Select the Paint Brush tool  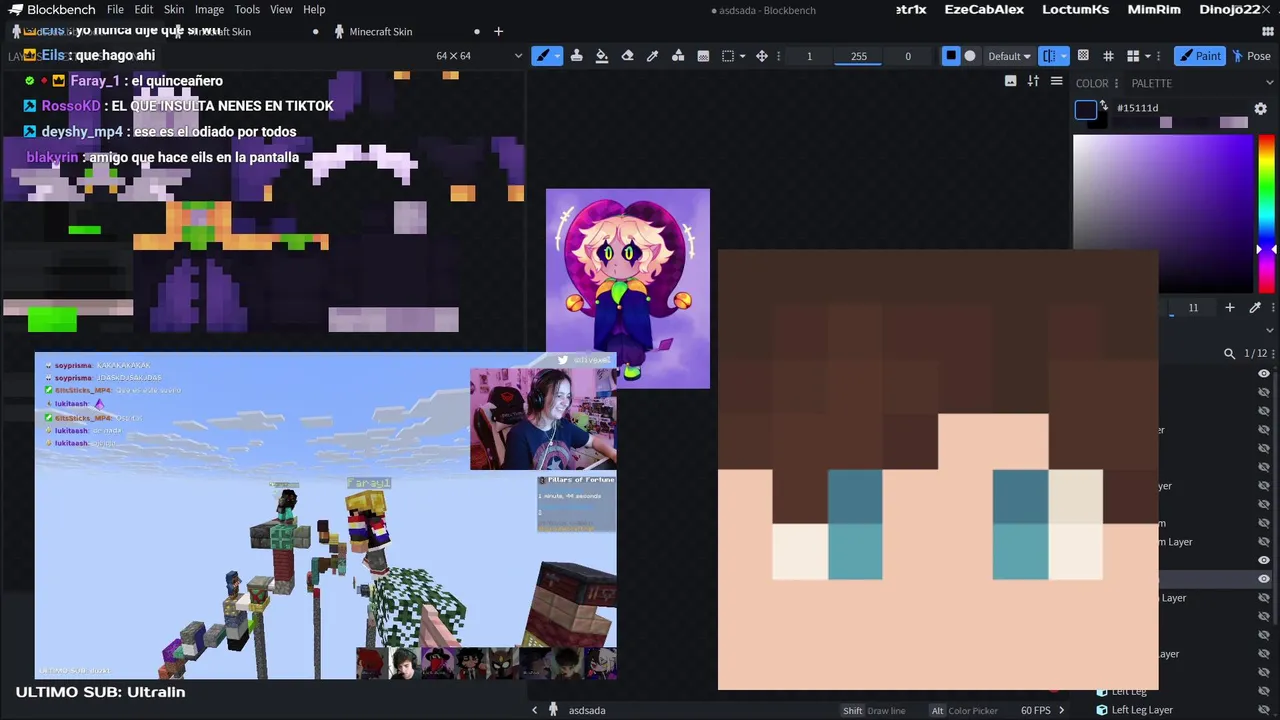click(x=543, y=56)
